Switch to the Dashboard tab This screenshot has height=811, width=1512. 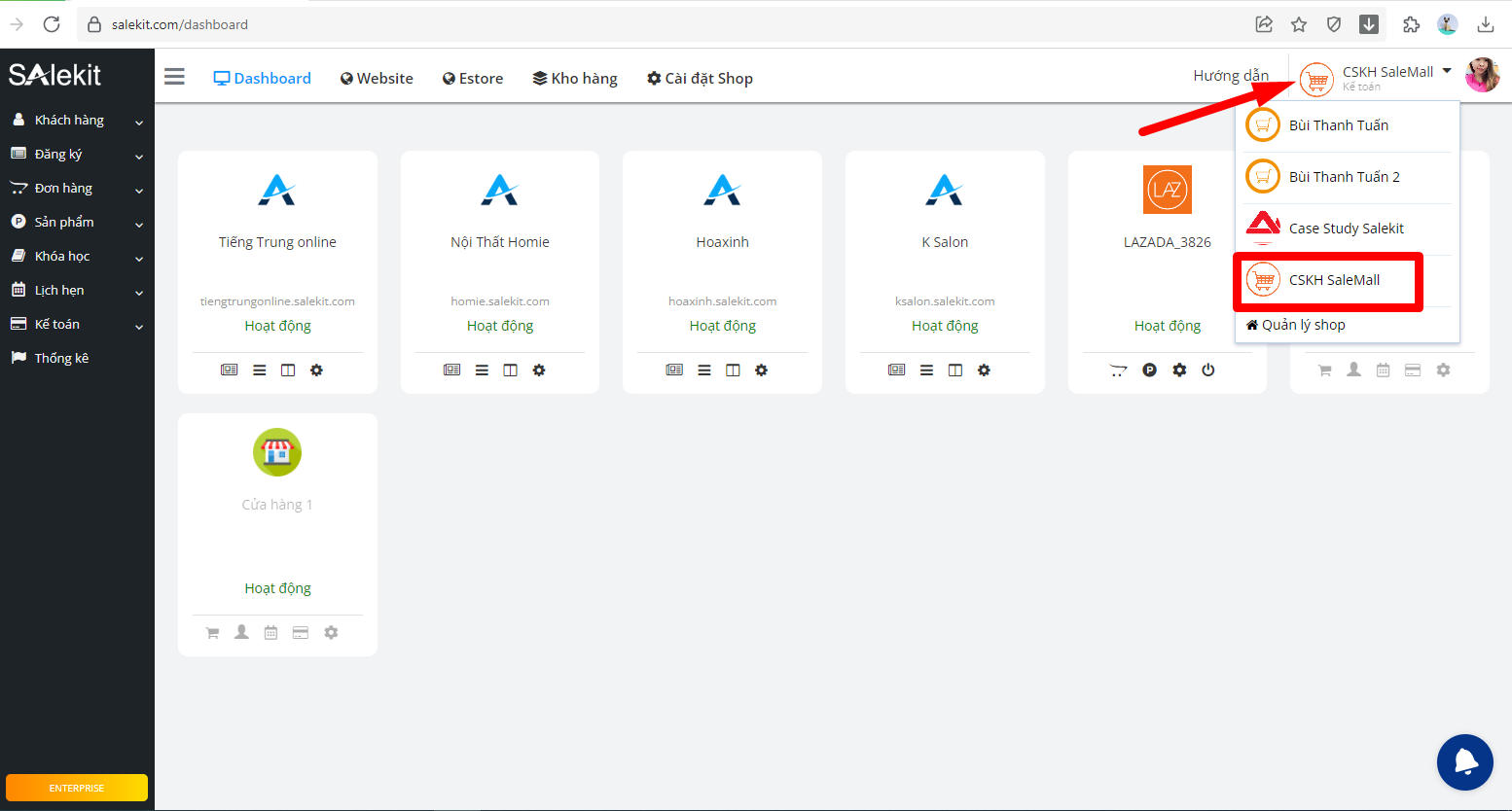click(263, 78)
